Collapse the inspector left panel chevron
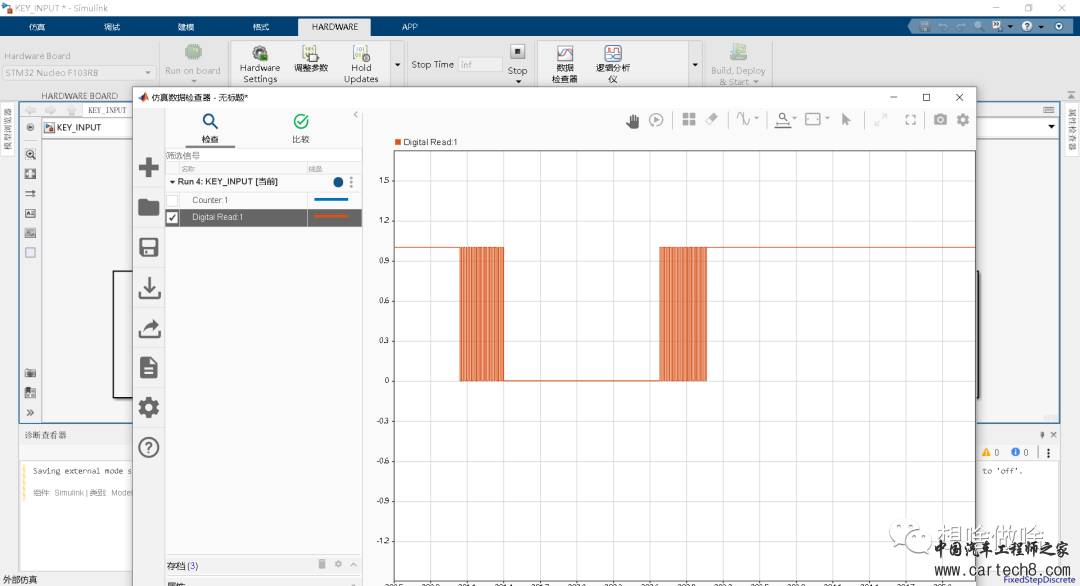The height and width of the screenshot is (586, 1080). (x=356, y=115)
